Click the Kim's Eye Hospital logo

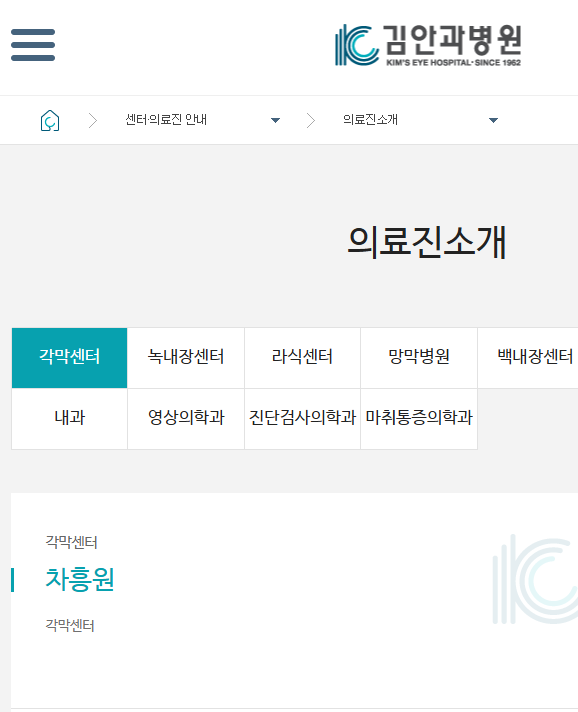coord(428,45)
